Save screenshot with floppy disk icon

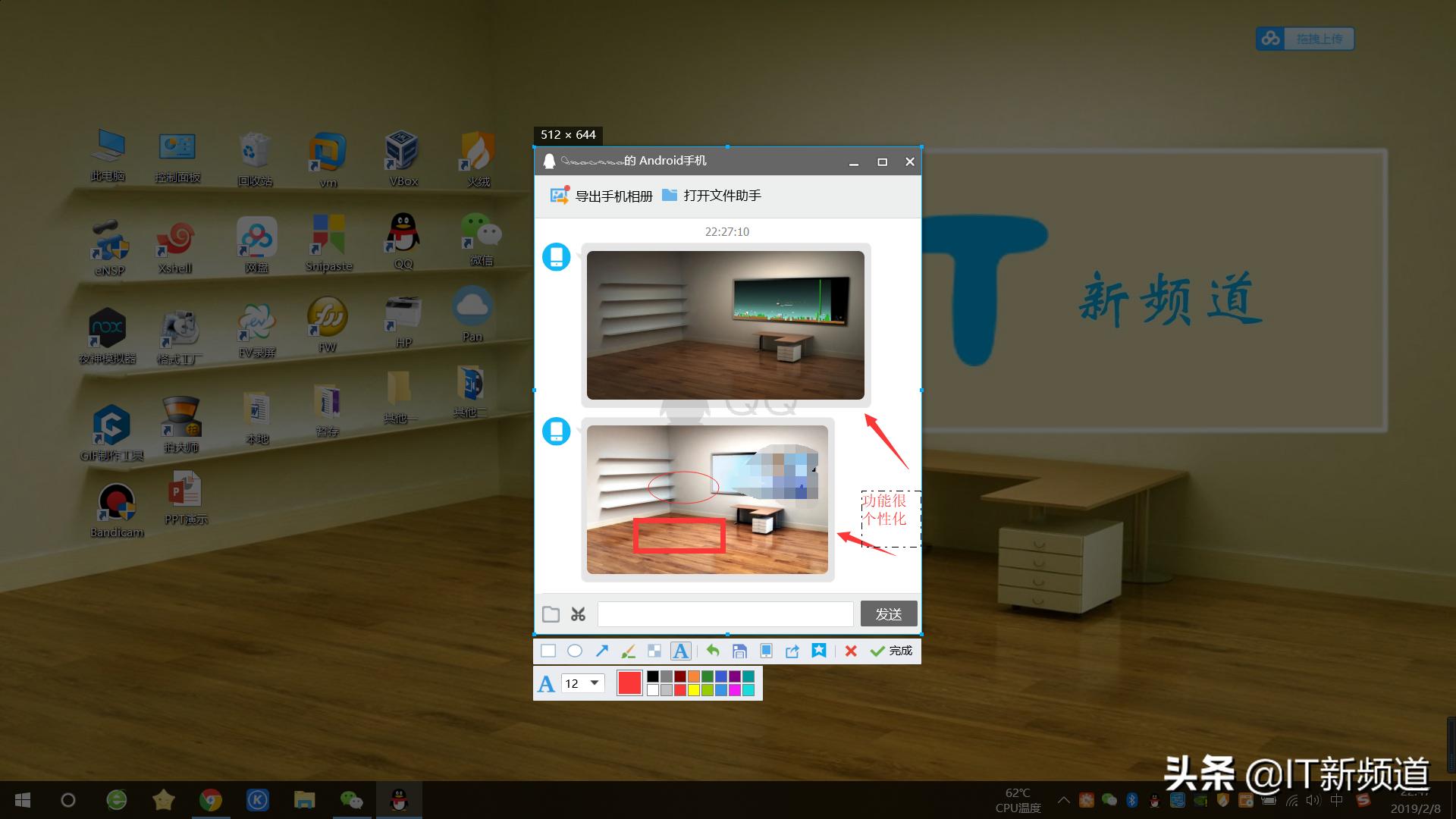739,651
